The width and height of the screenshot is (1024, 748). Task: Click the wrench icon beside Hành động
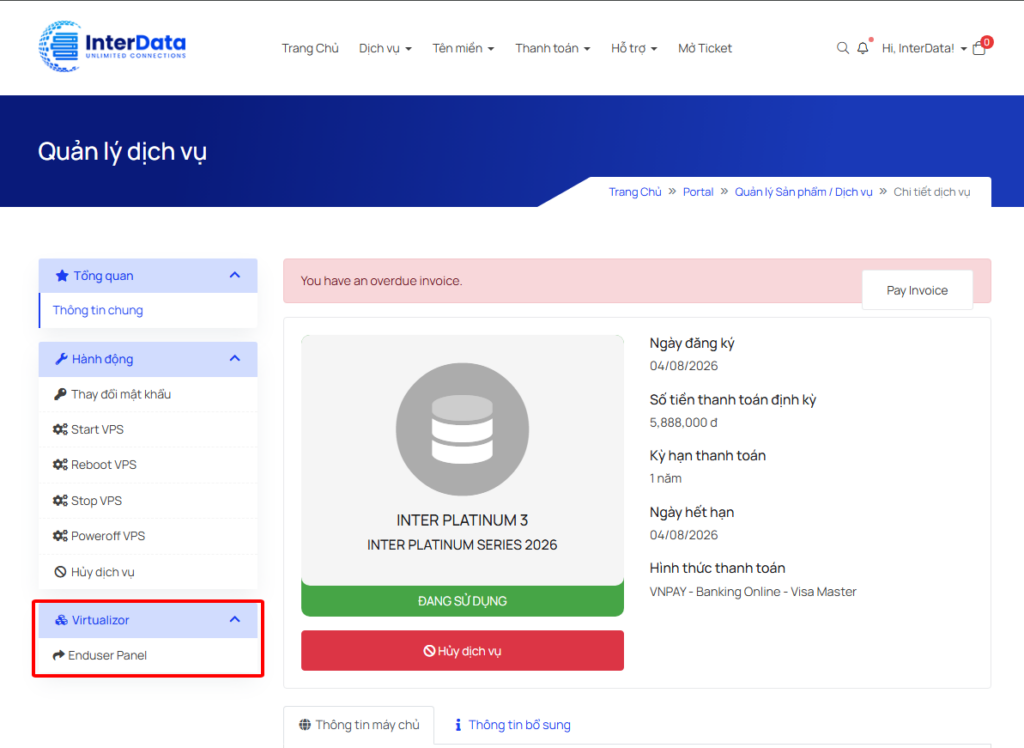coord(61,359)
